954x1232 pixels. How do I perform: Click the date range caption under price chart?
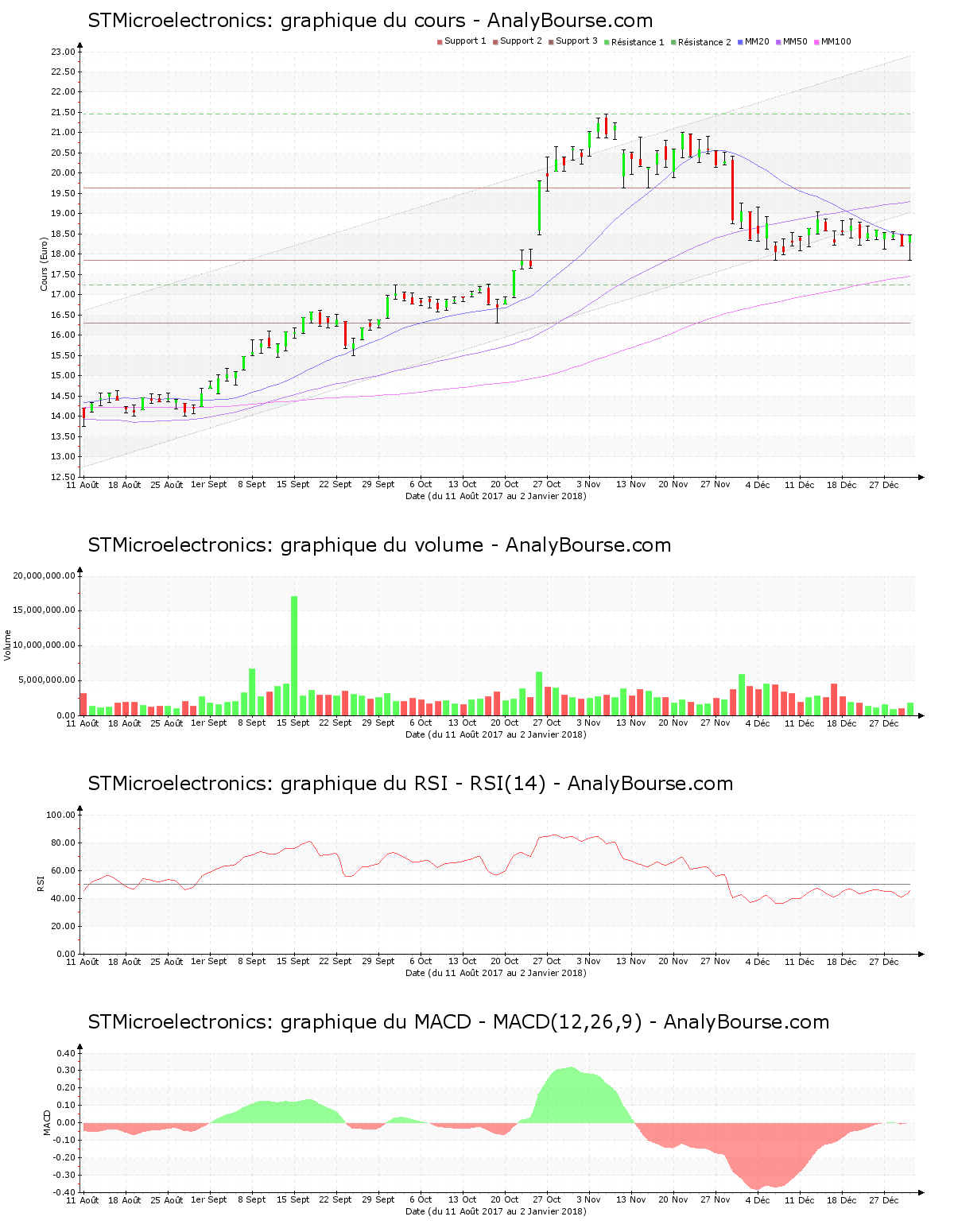point(496,496)
